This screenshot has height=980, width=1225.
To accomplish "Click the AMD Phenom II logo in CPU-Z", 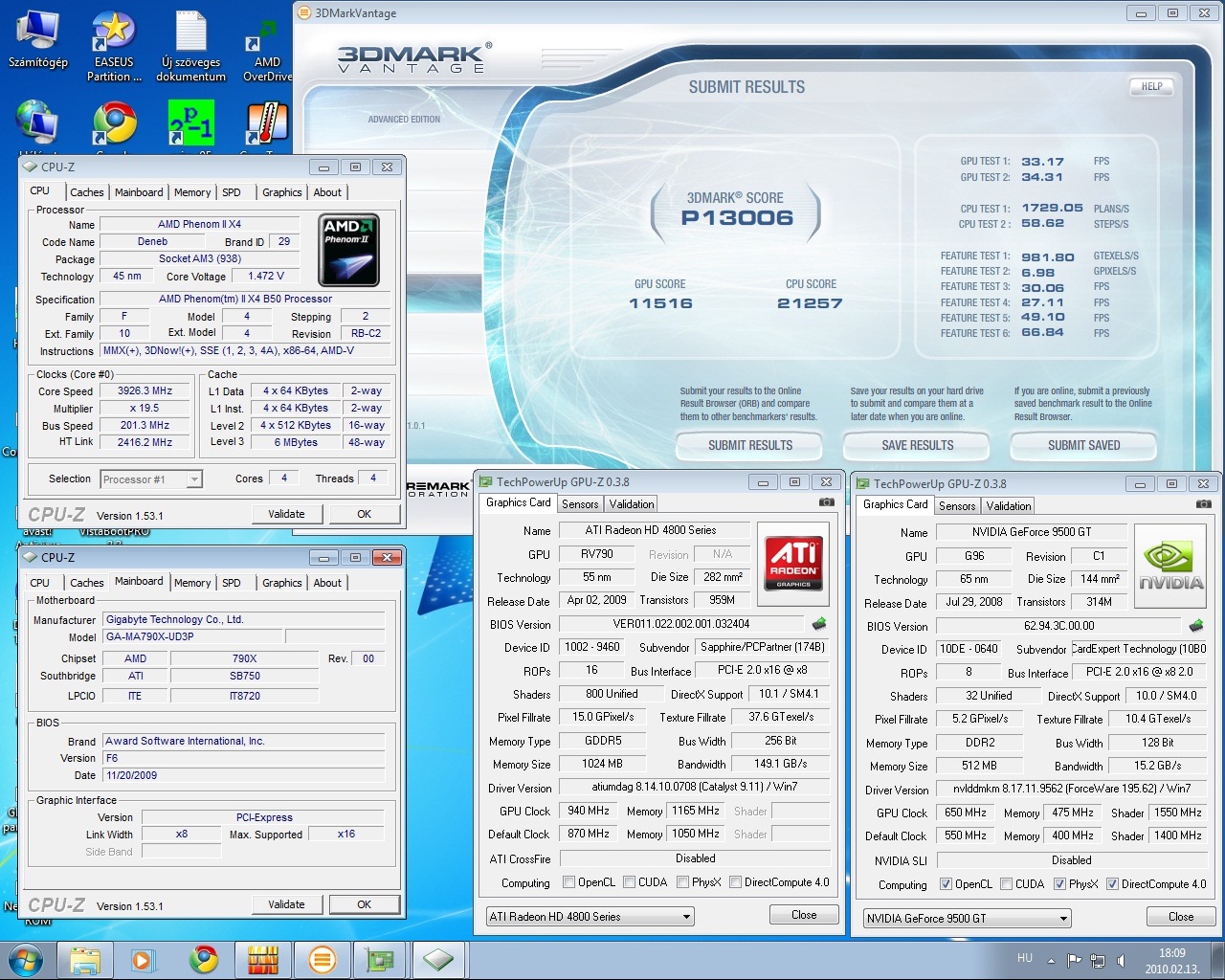I will pyautogui.click(x=348, y=250).
